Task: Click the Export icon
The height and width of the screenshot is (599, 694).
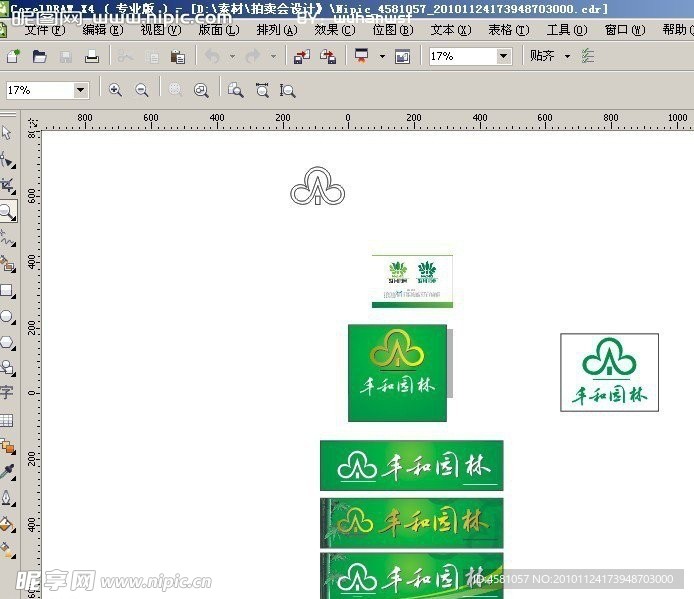Action: point(328,56)
